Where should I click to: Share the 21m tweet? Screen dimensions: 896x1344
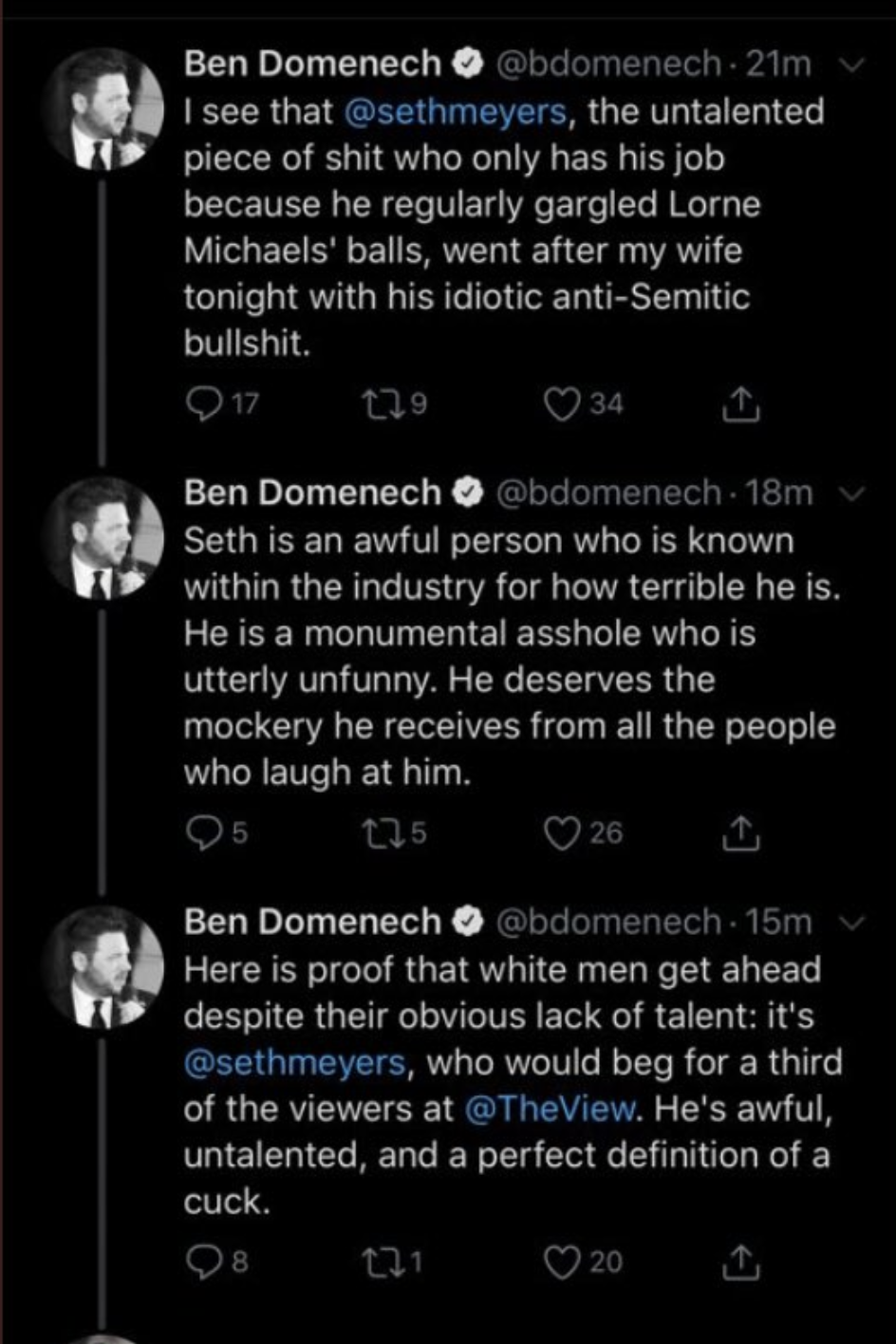(740, 404)
